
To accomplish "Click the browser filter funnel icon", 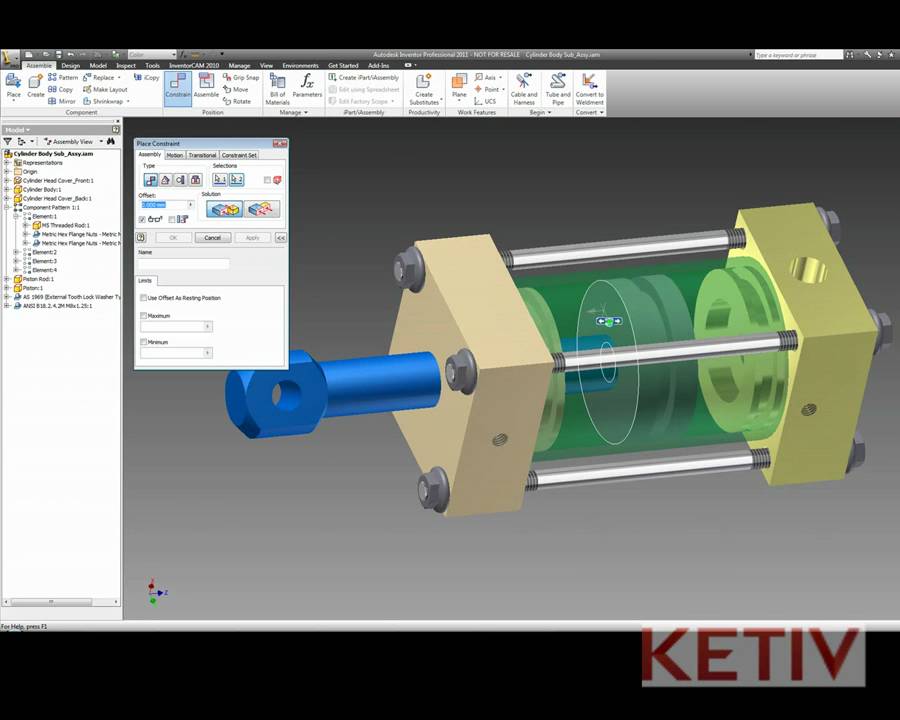I will point(7,141).
